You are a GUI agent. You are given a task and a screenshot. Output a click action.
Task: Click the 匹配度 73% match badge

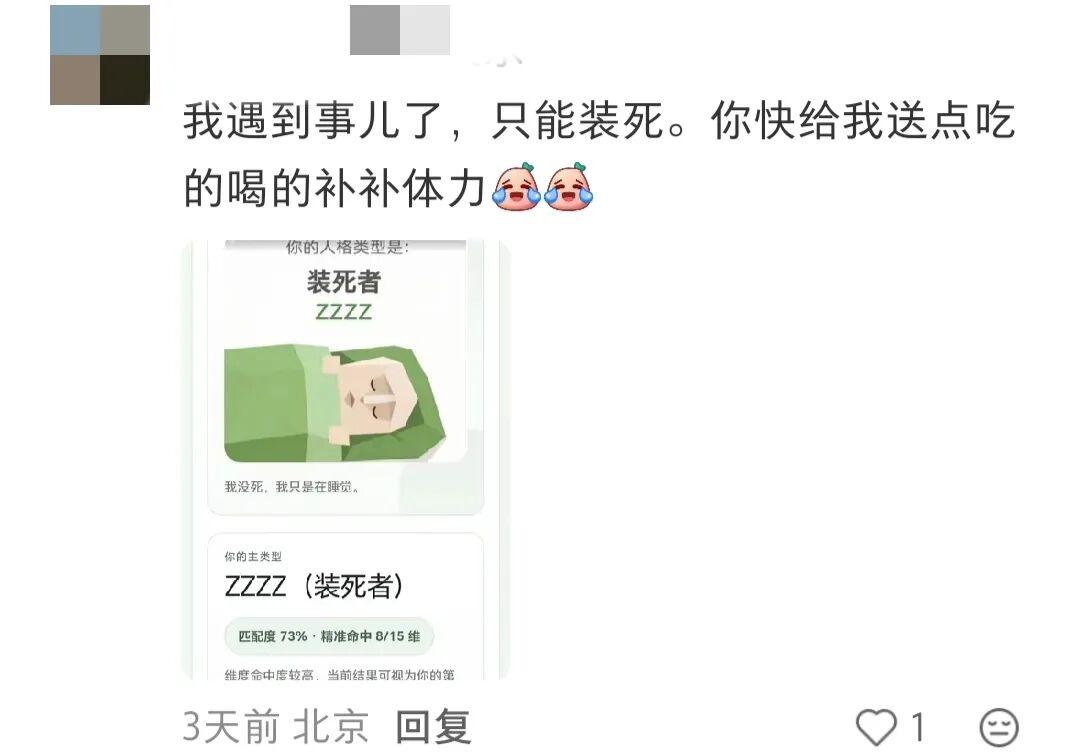click(329, 636)
